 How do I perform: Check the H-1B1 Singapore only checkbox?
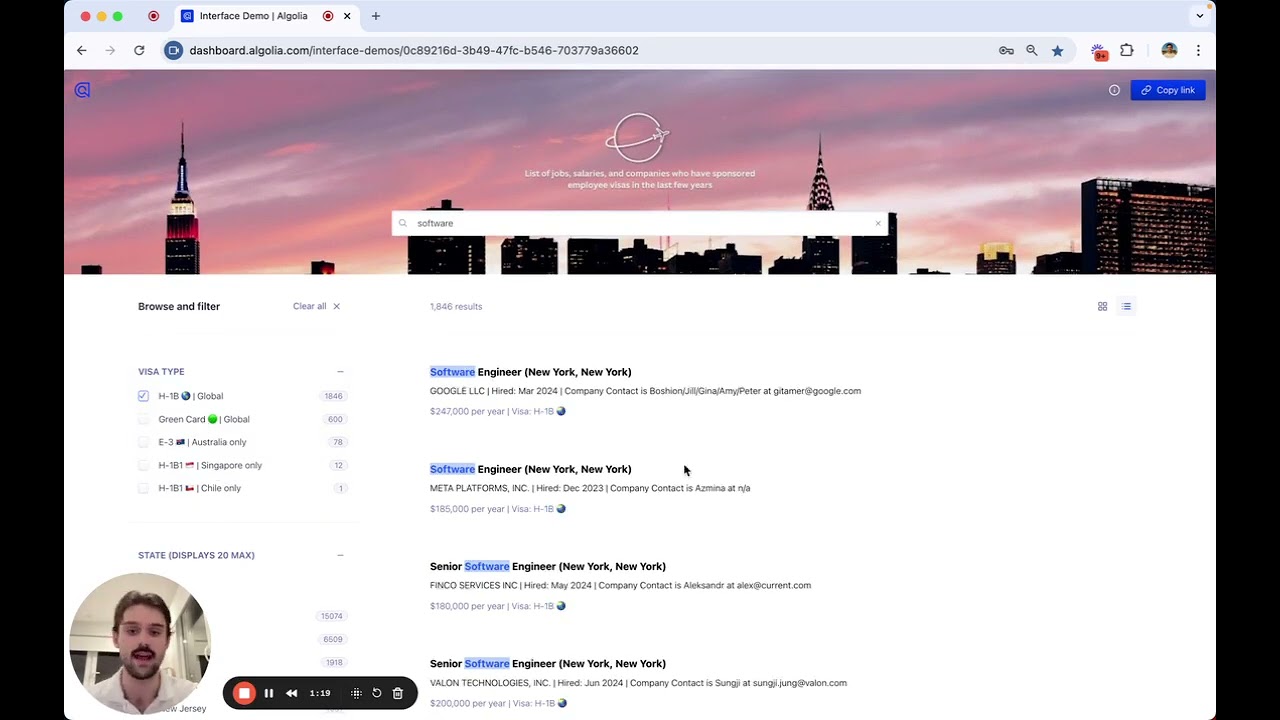pyautogui.click(x=143, y=465)
